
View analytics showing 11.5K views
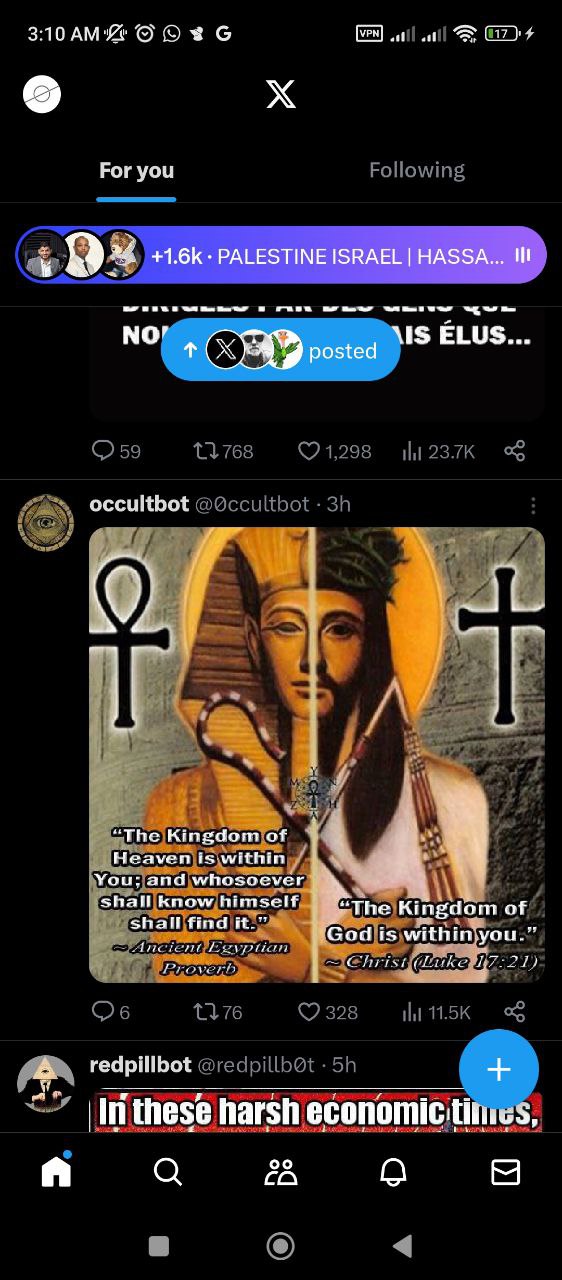point(436,1012)
